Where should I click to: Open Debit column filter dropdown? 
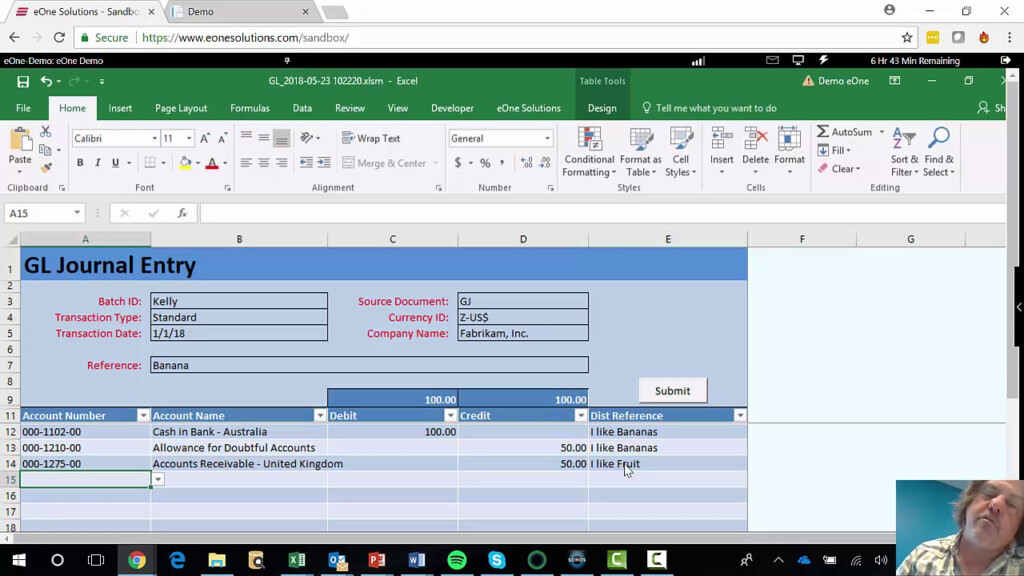coord(450,415)
